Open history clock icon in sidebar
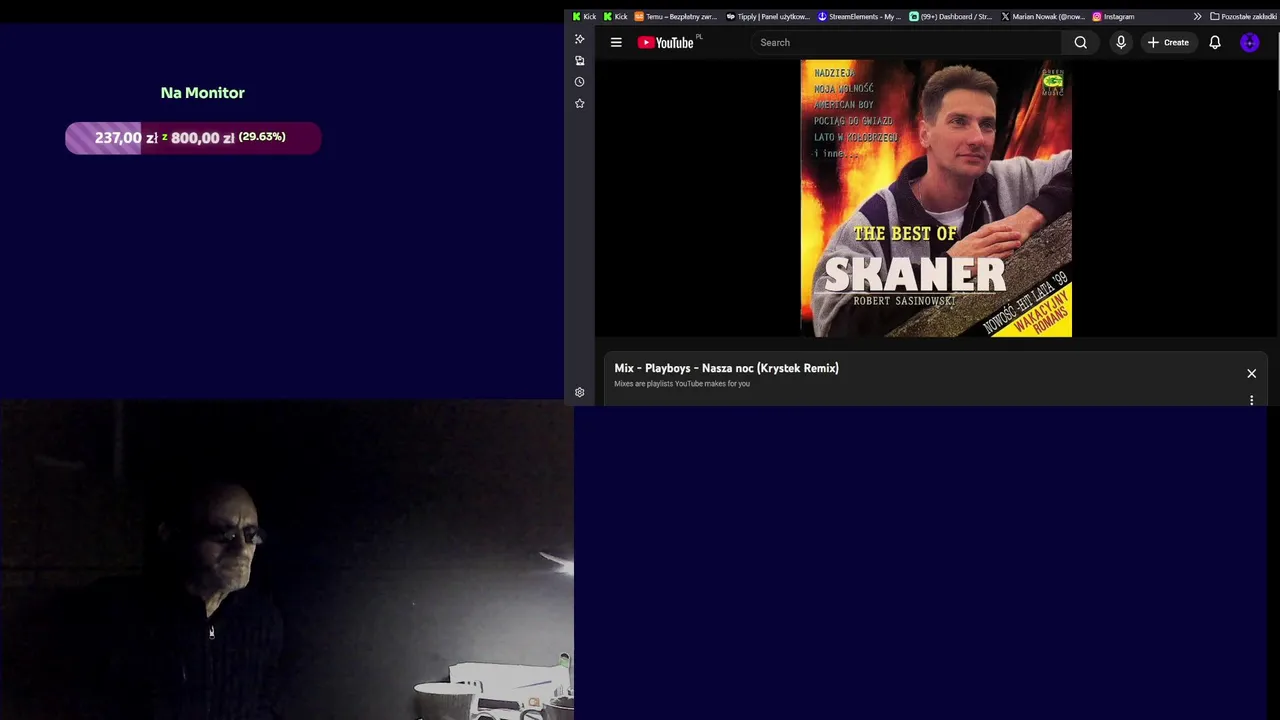 point(579,82)
